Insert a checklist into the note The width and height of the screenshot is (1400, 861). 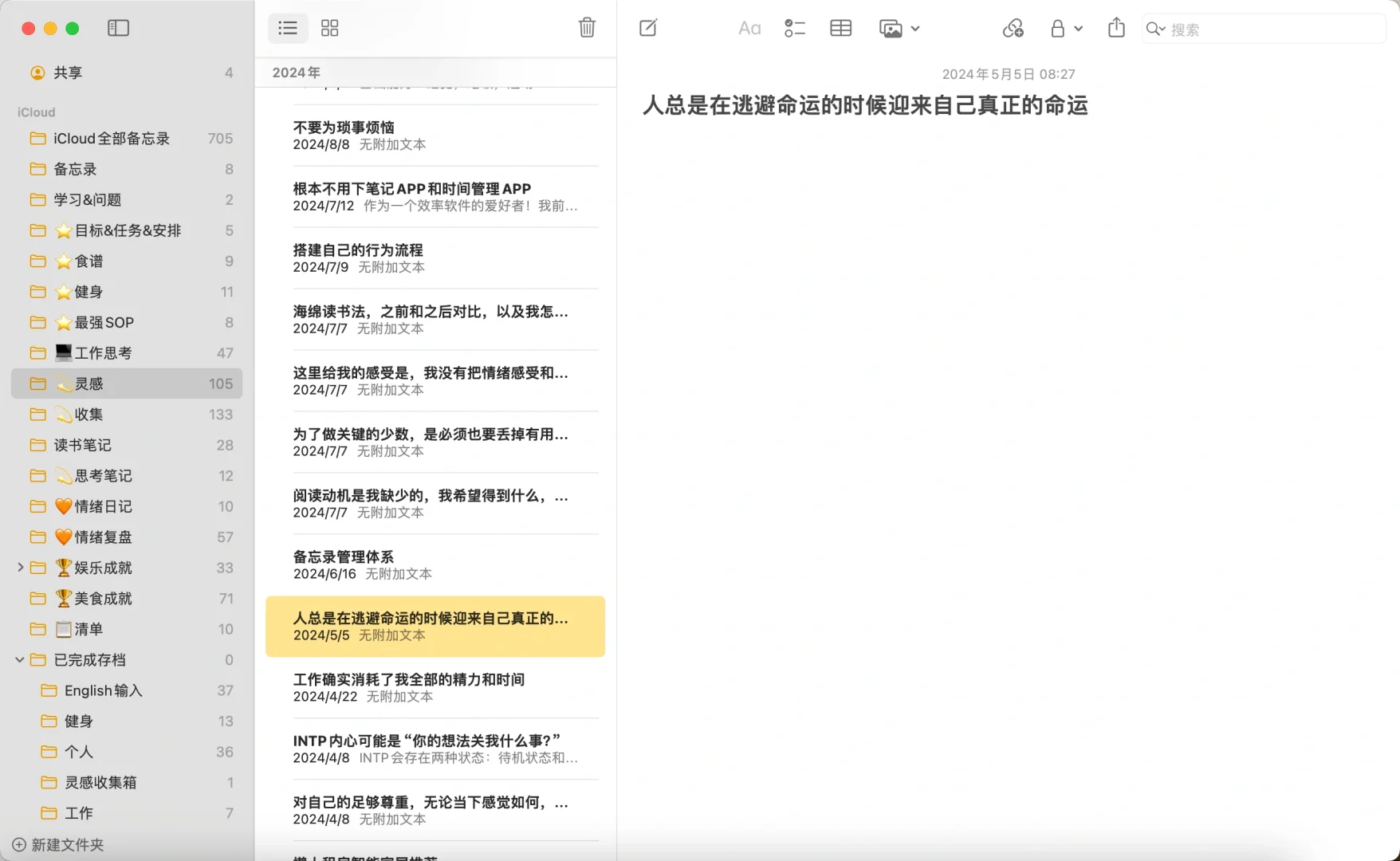point(794,28)
